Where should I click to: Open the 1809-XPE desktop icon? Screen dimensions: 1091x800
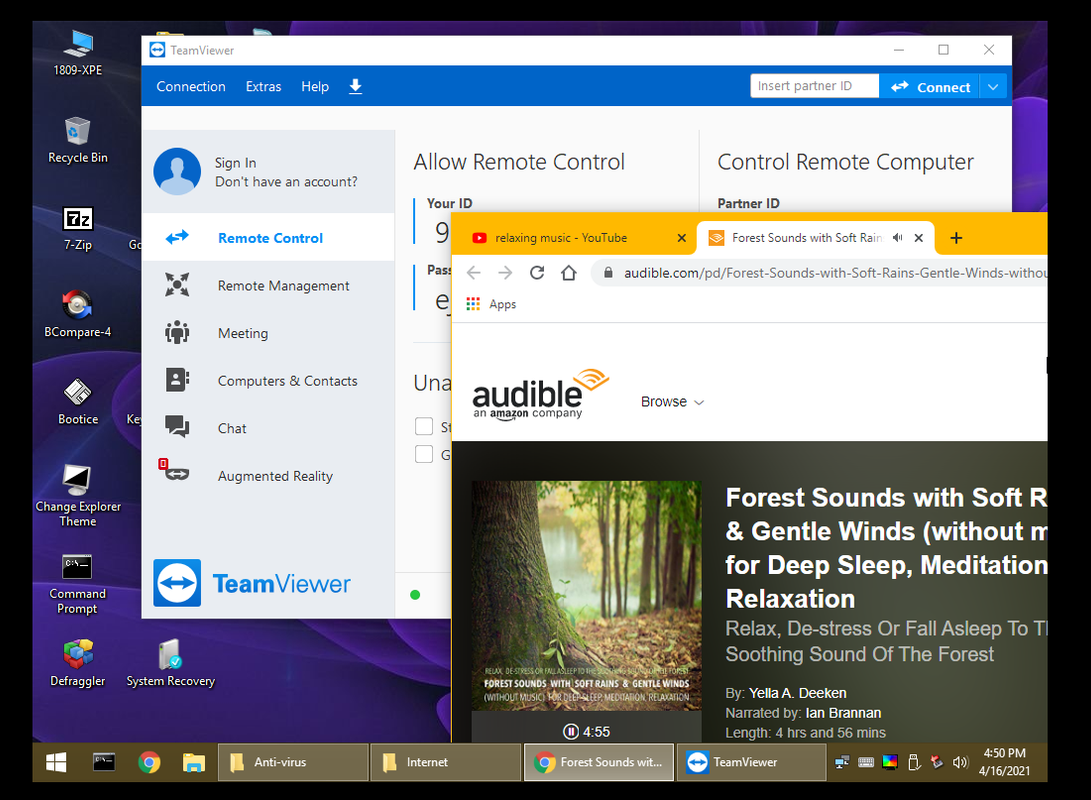78,53
